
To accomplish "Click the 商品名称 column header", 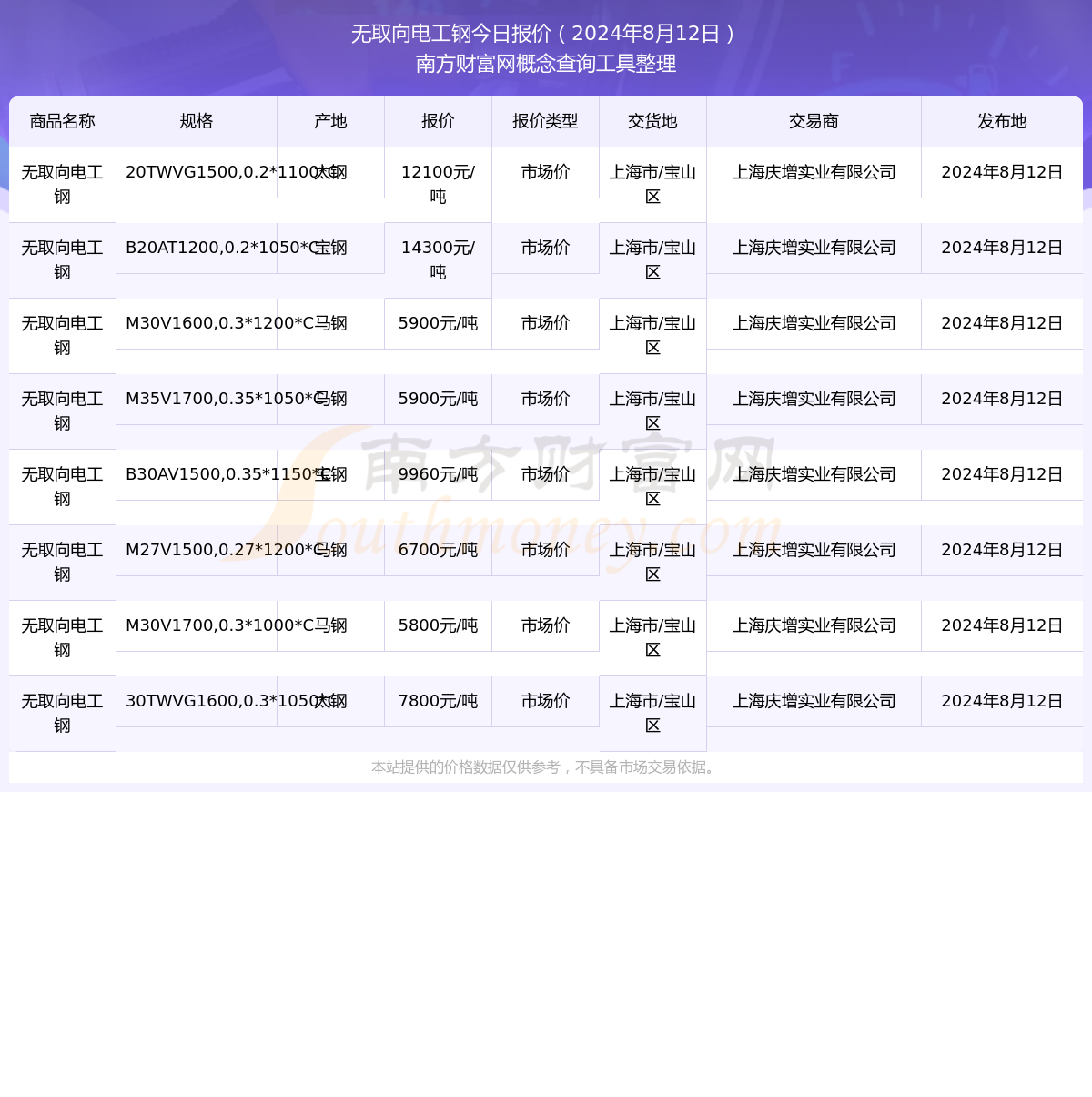I will click(63, 121).
